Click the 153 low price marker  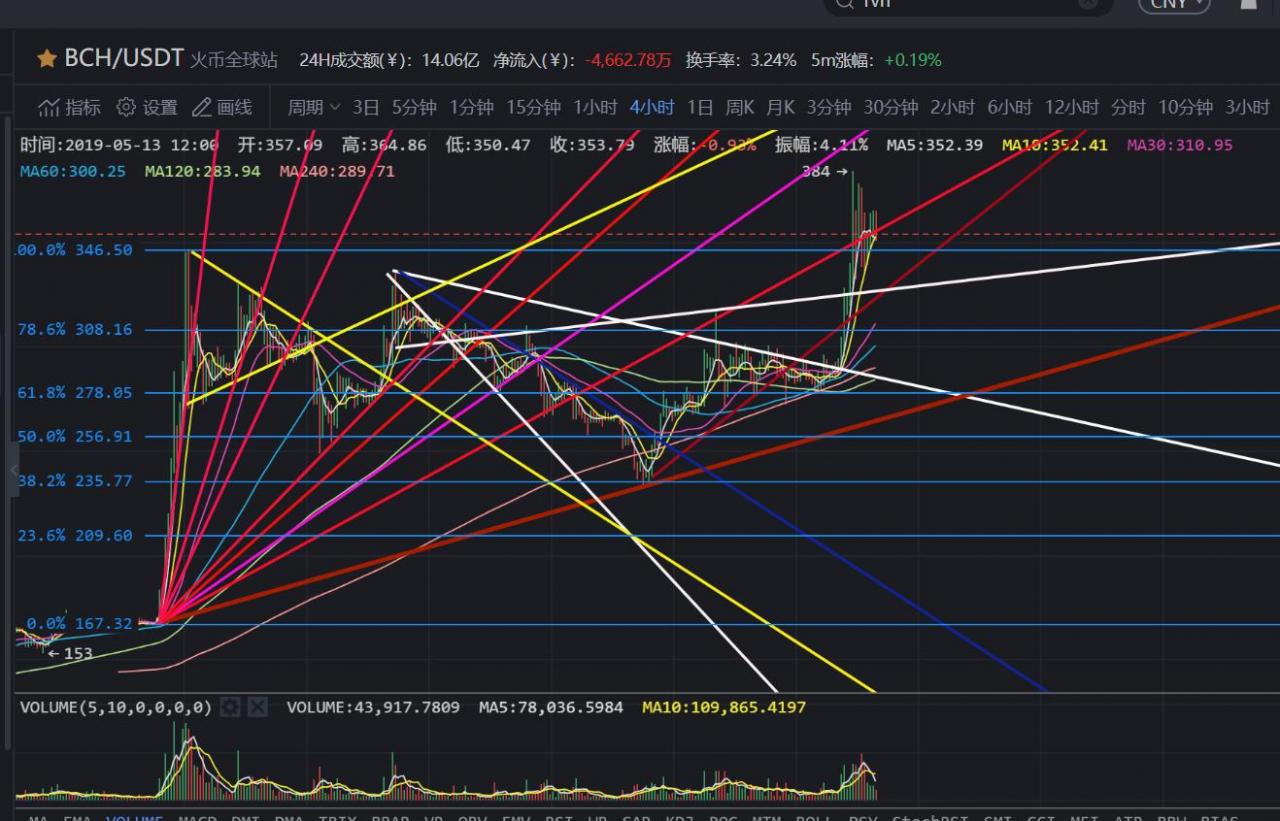(70, 654)
